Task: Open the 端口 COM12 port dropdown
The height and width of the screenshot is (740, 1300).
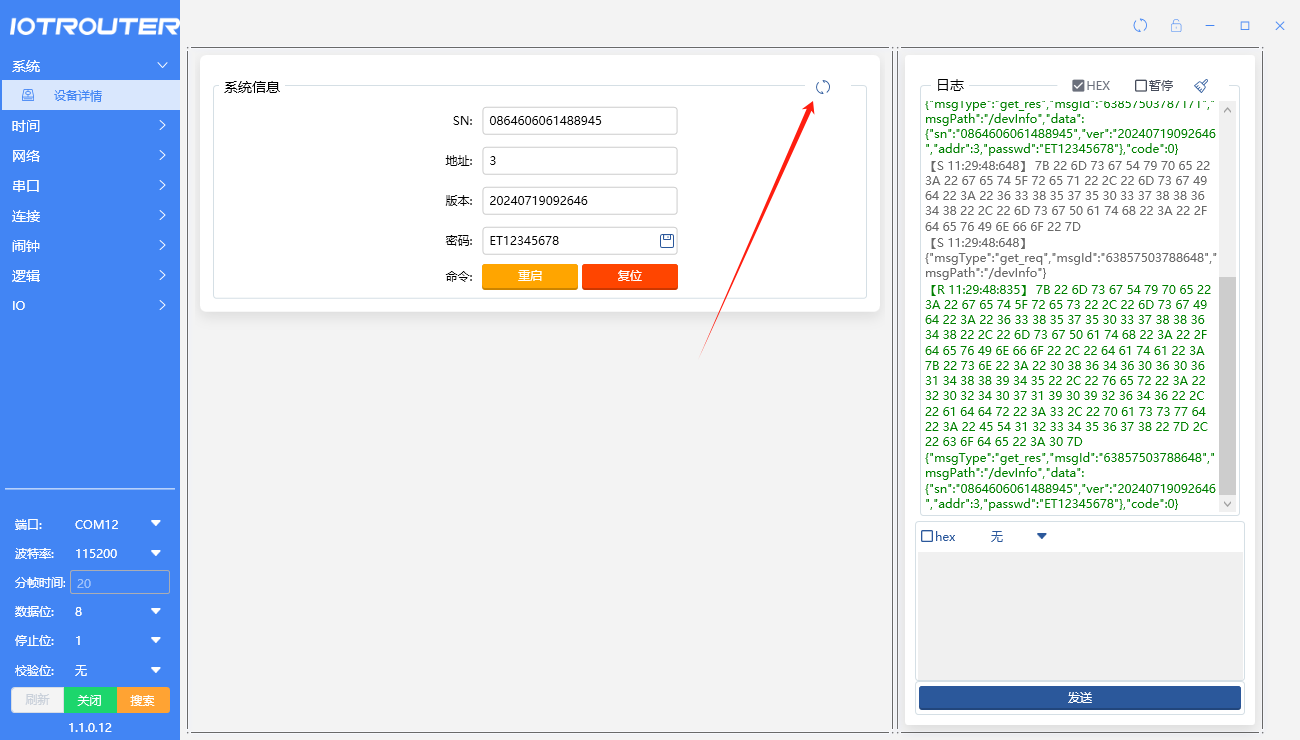Action: [155, 524]
